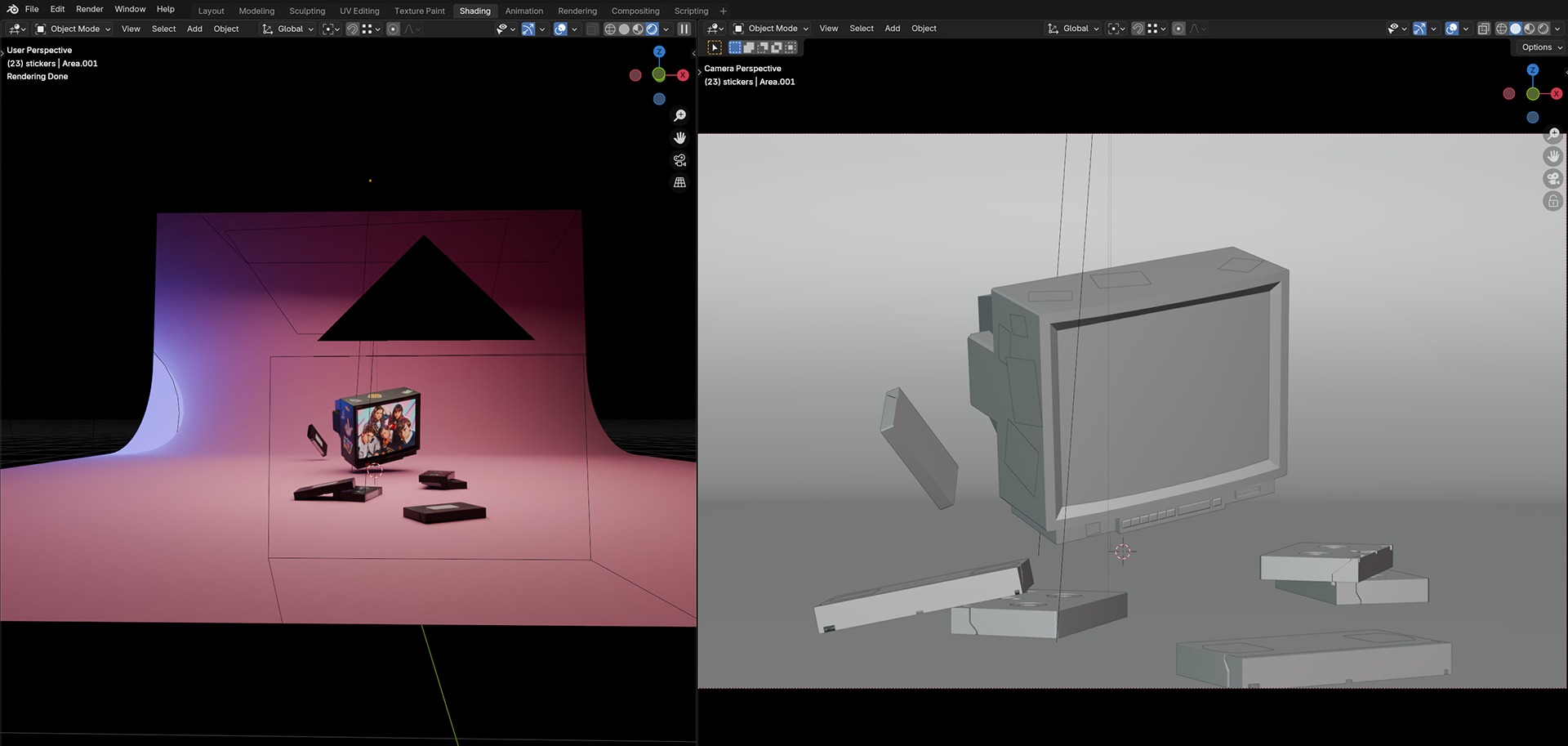Image resolution: width=1568 pixels, height=746 pixels.
Task: Toggle gizmo display in right viewport header
Action: tap(1420, 29)
